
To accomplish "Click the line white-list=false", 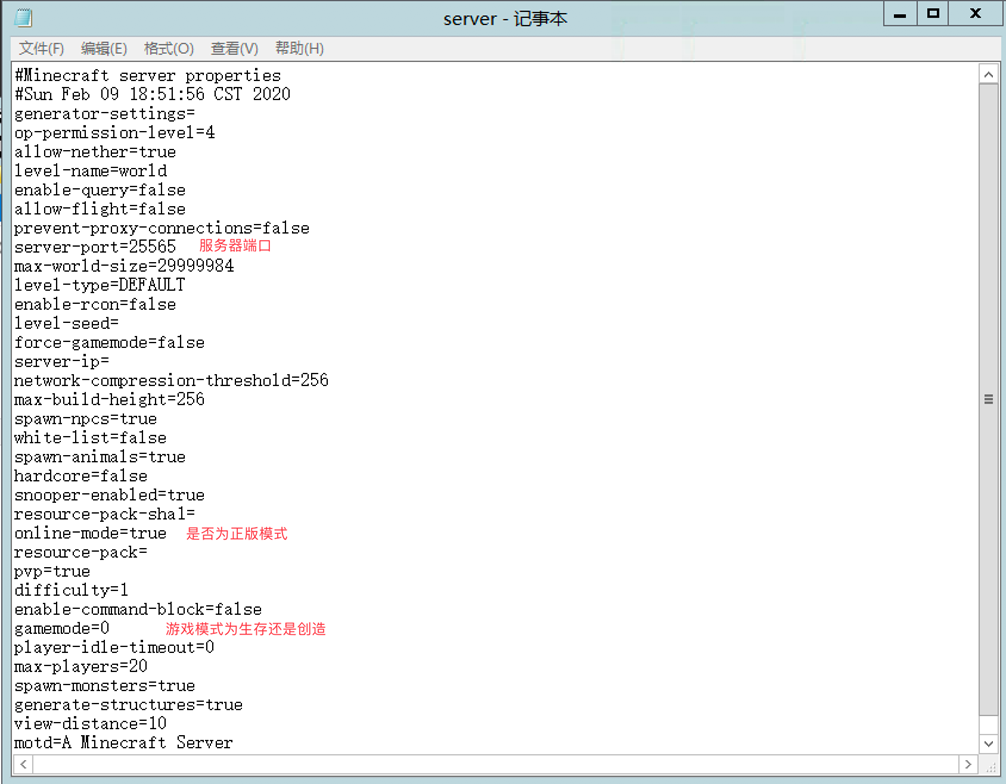I will (x=90, y=438).
